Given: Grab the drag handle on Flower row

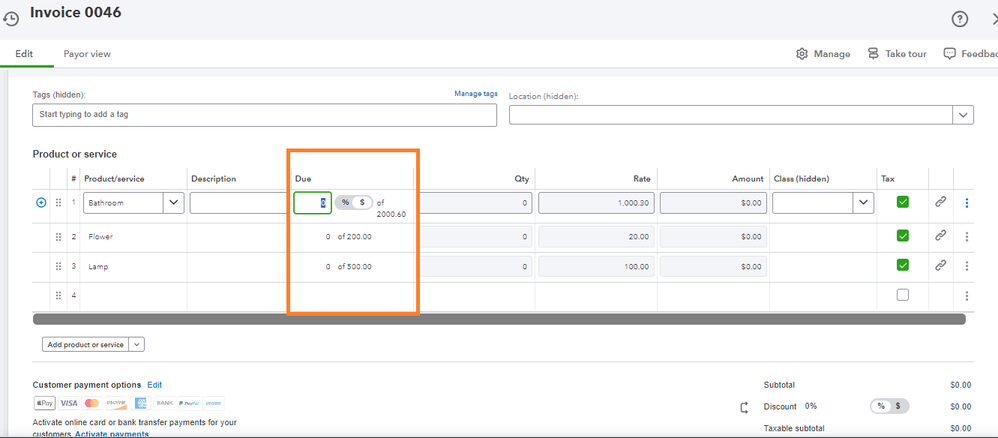Looking at the screenshot, I should [x=58, y=237].
